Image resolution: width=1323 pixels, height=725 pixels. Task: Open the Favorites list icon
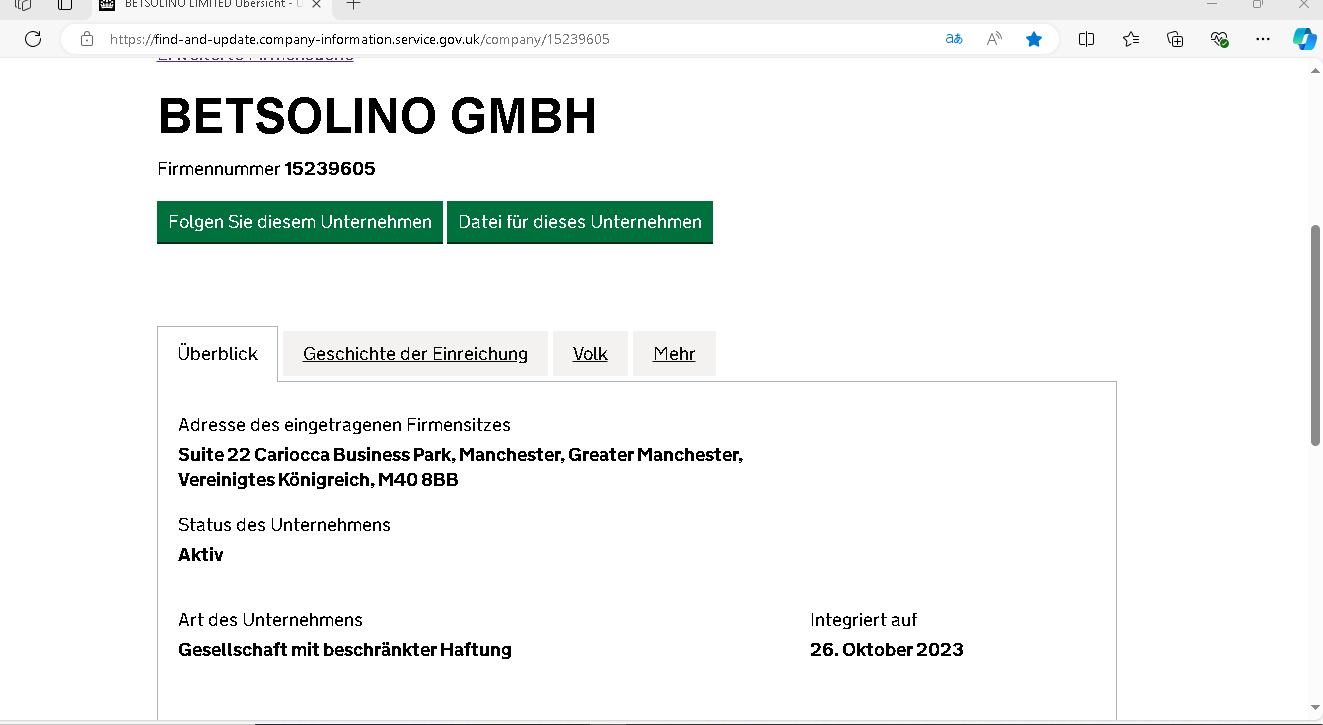(1131, 39)
